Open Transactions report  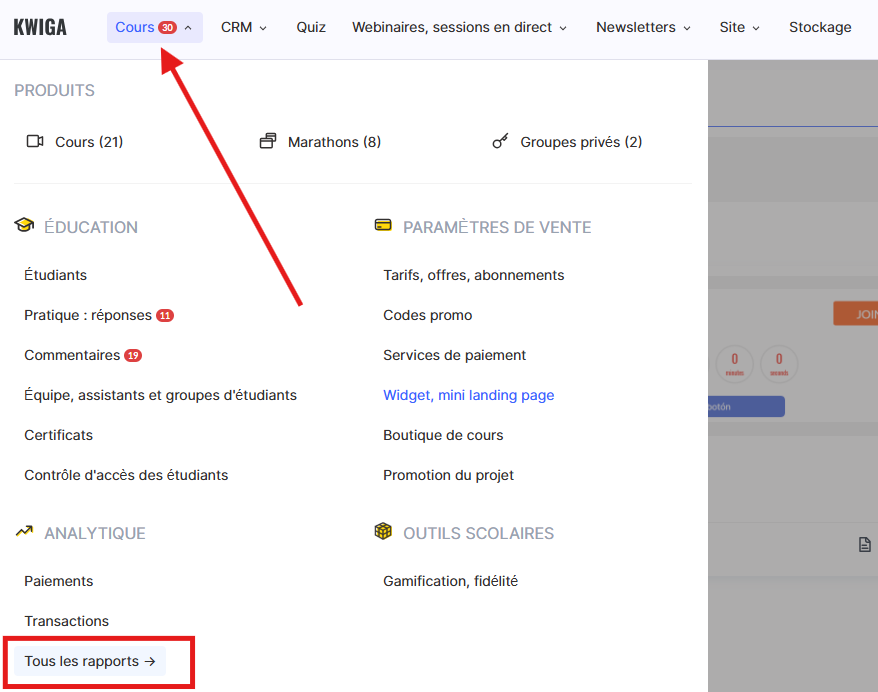coord(66,621)
